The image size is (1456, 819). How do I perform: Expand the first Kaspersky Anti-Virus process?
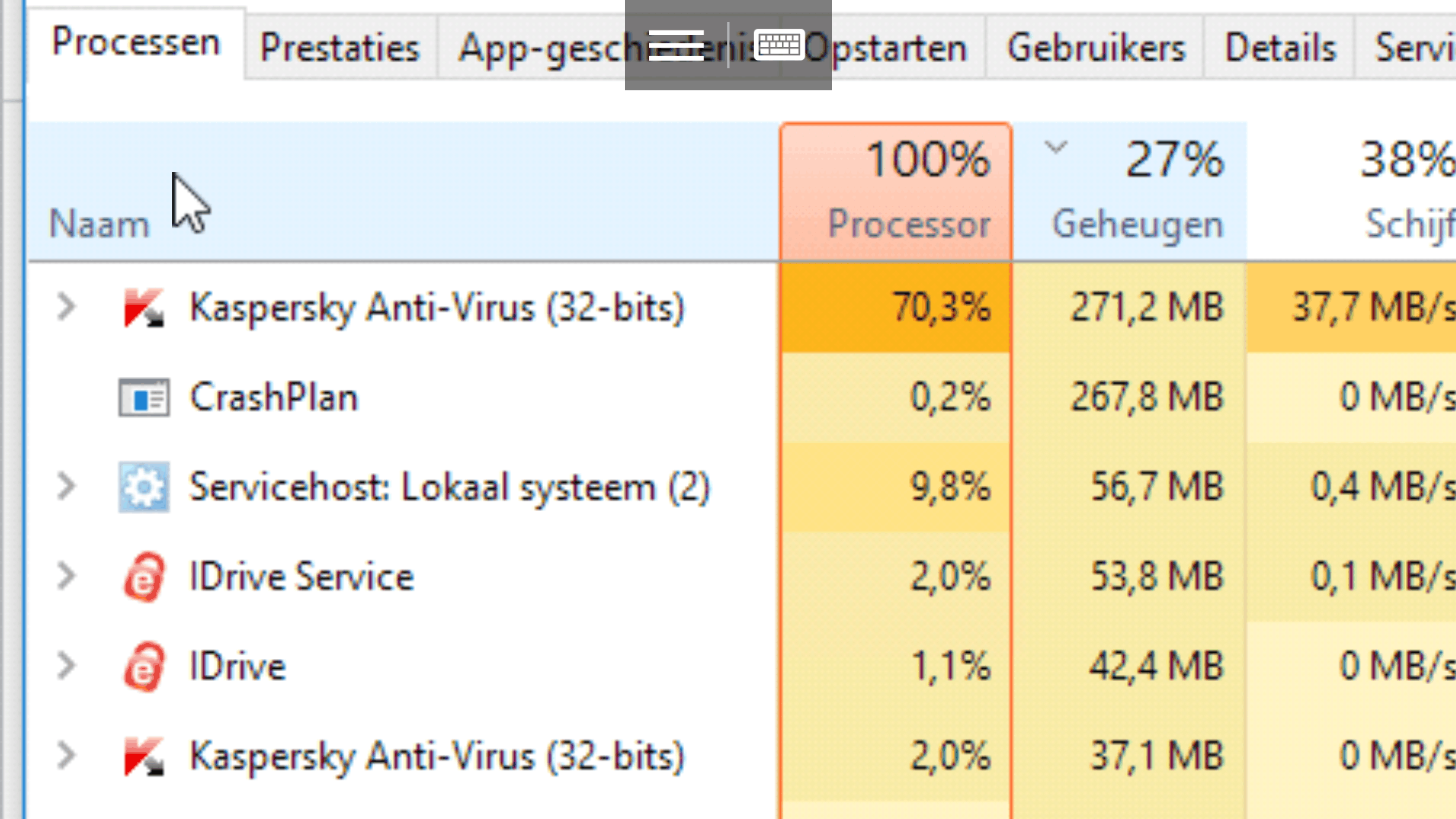tap(67, 307)
